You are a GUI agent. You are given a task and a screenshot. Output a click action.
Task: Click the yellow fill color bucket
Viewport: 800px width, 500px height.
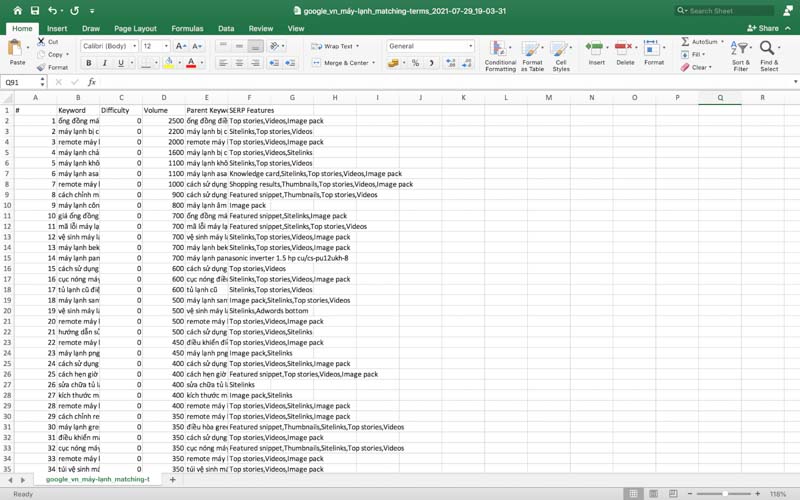tap(169, 63)
